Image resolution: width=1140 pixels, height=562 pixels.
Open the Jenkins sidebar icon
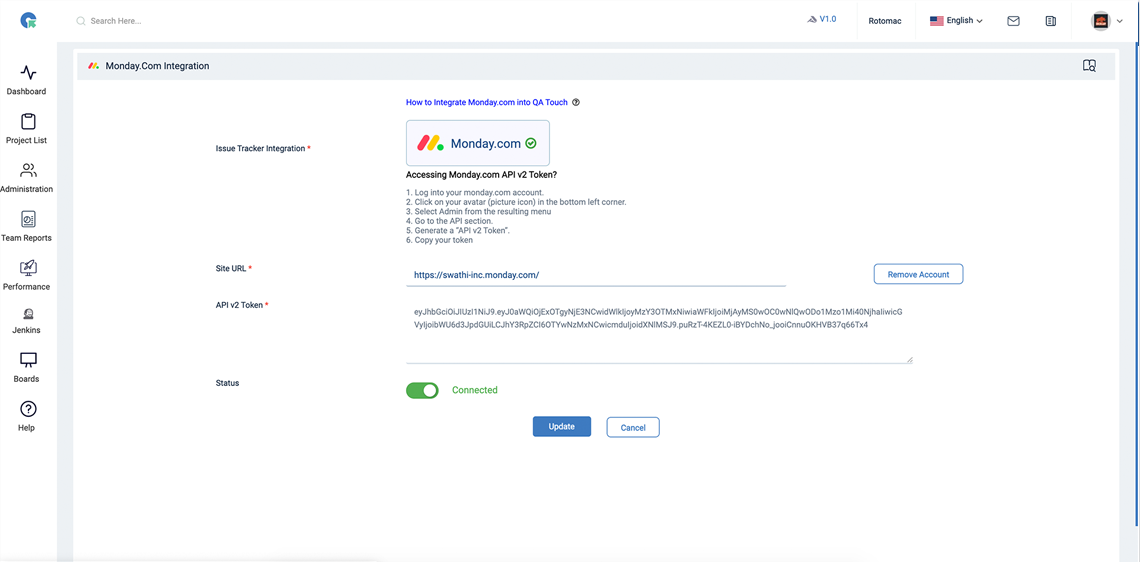point(27,314)
